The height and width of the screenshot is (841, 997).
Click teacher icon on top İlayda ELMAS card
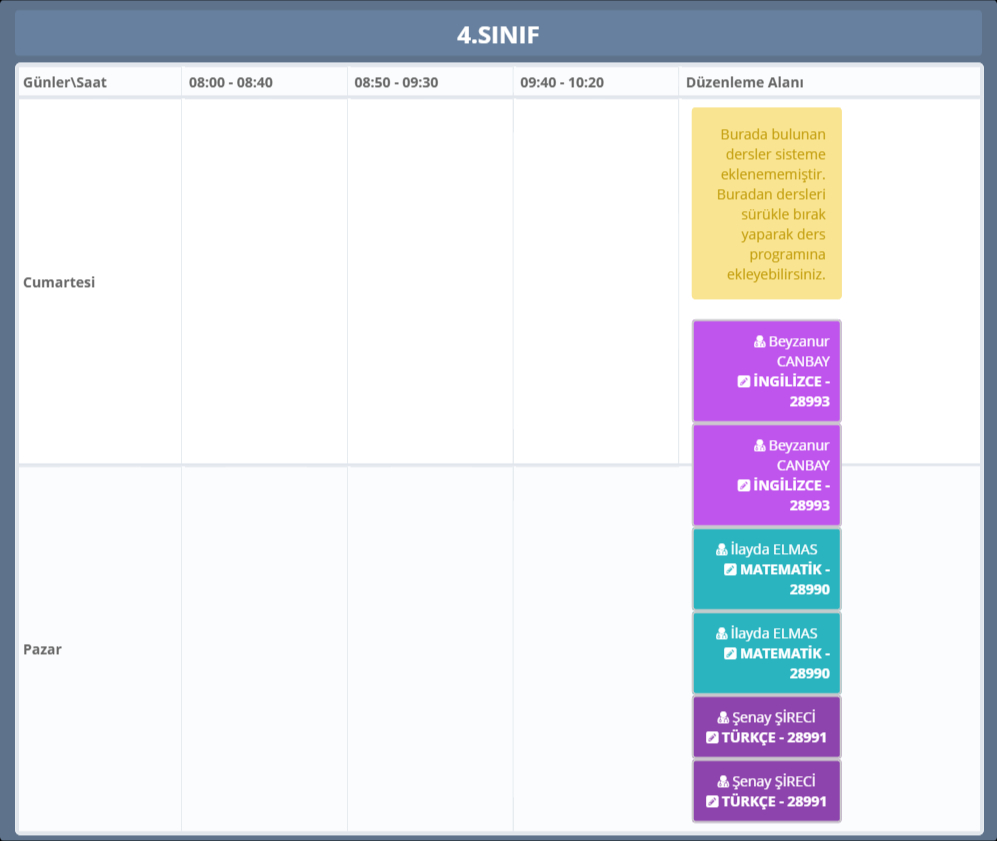[722, 549]
